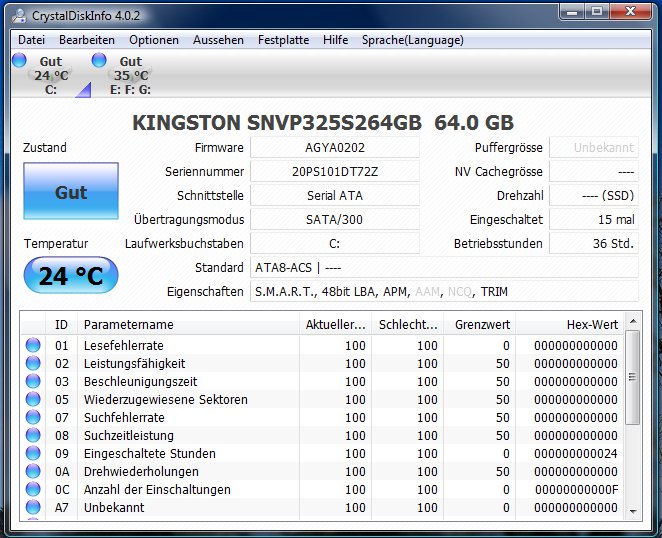The height and width of the screenshot is (538, 662).
Task: Click the Drehzahl field showing (SSD)
Action: point(594,196)
